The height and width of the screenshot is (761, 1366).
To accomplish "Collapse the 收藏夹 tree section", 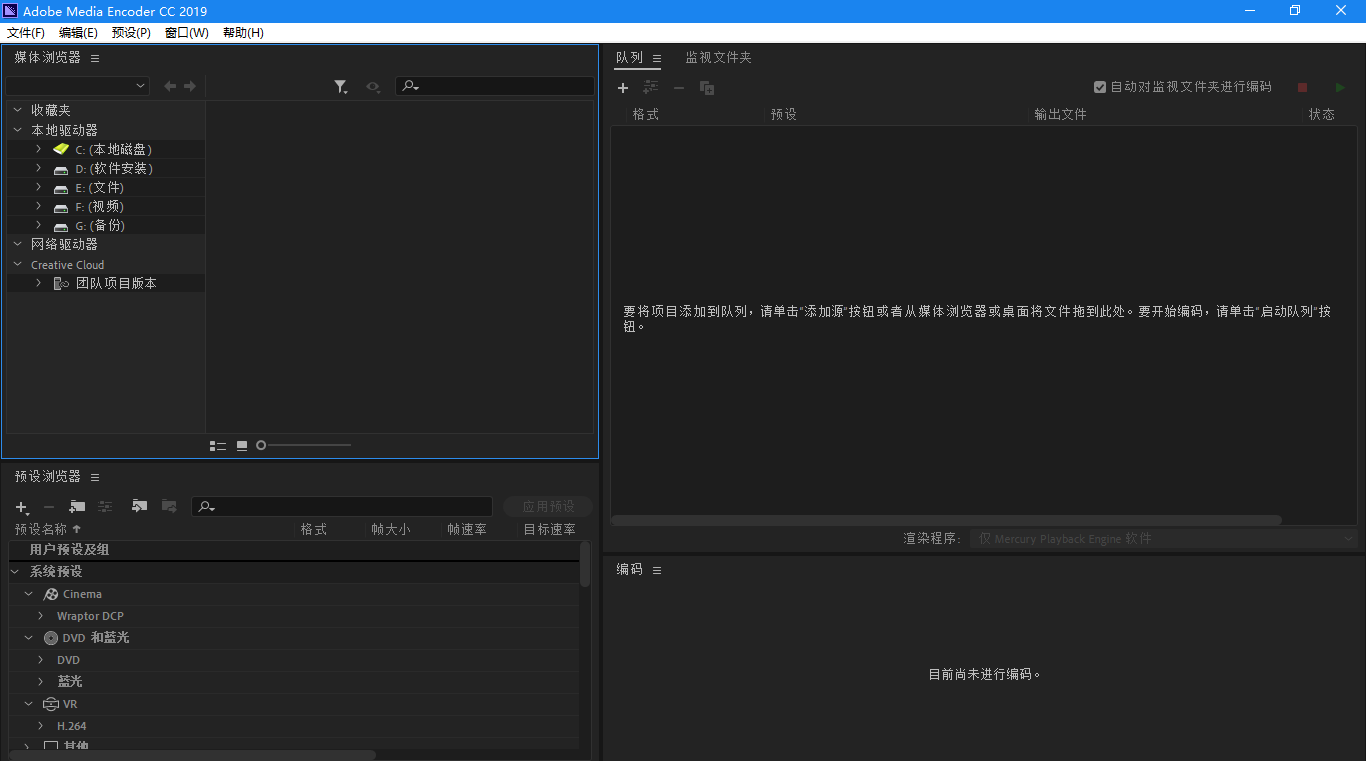I will [x=18, y=110].
